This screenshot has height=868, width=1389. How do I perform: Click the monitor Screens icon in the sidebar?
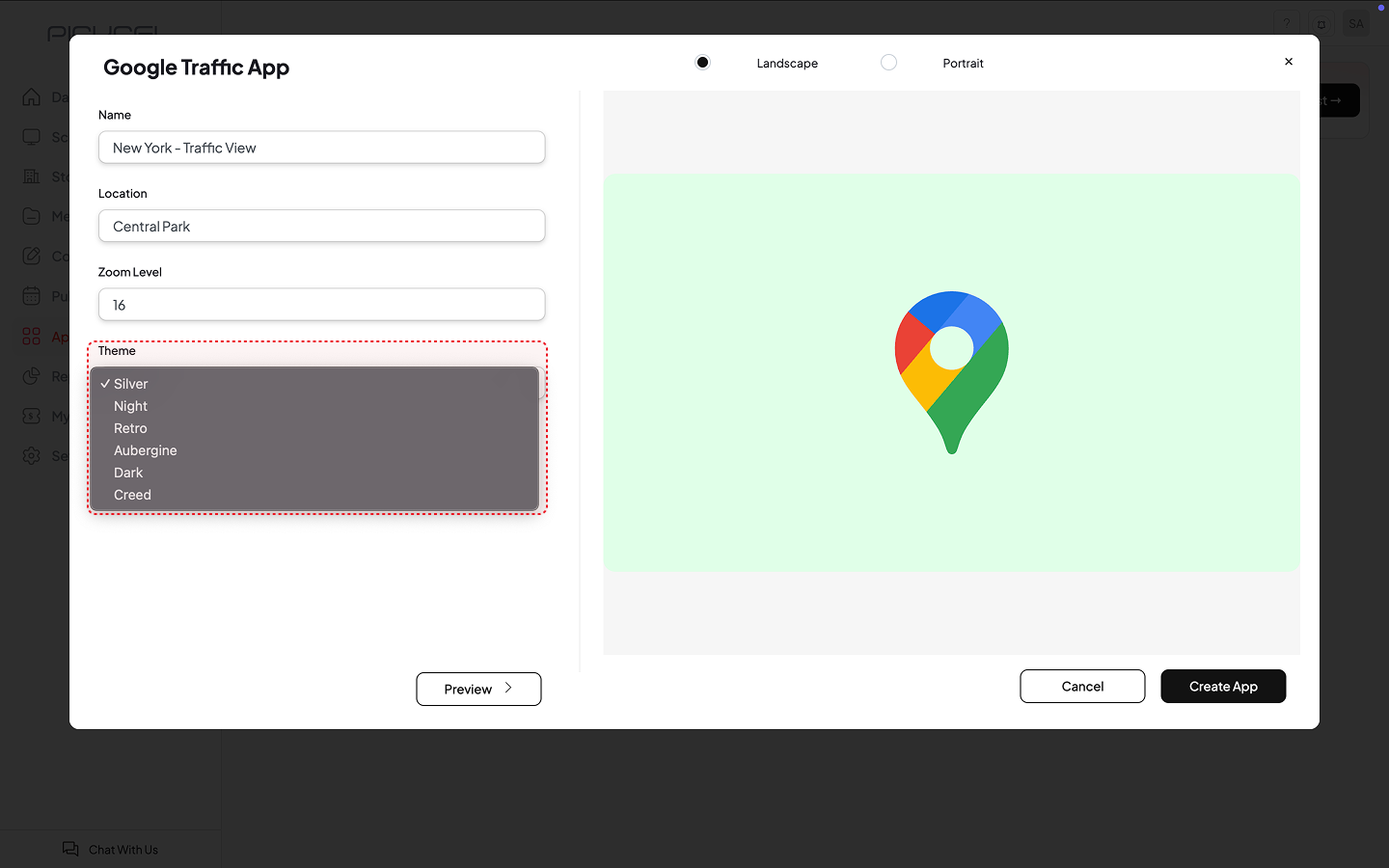[32, 137]
